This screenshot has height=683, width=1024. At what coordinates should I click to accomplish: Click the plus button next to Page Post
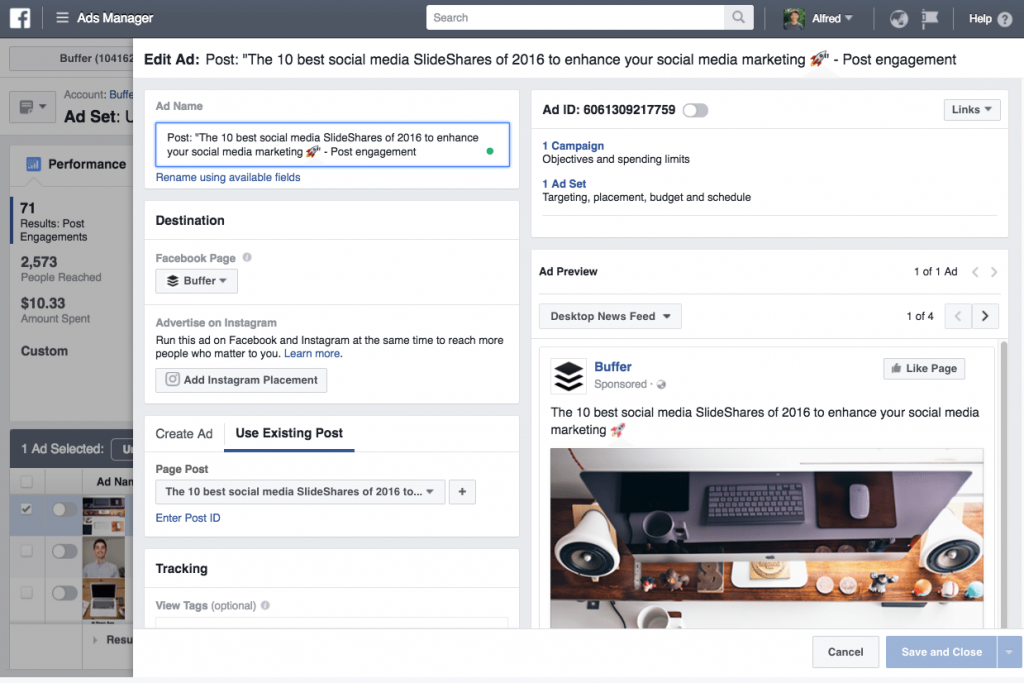pyautogui.click(x=462, y=491)
